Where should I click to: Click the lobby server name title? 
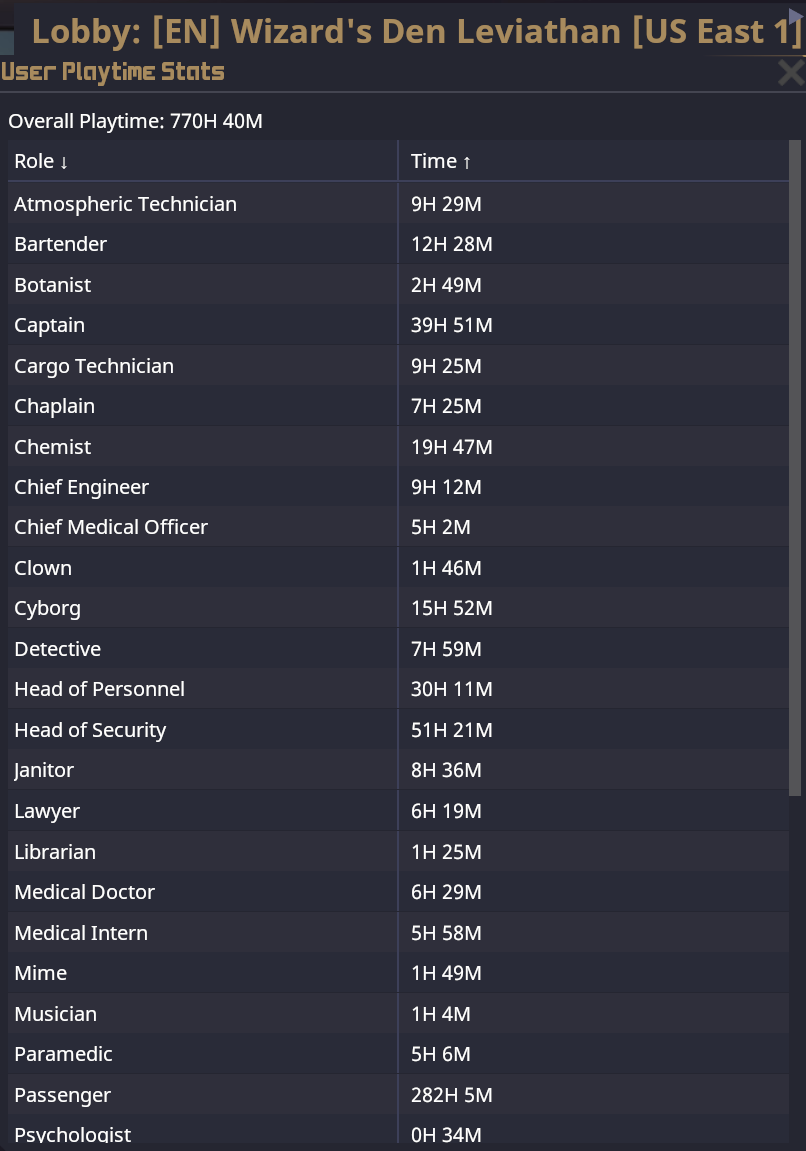[417, 31]
